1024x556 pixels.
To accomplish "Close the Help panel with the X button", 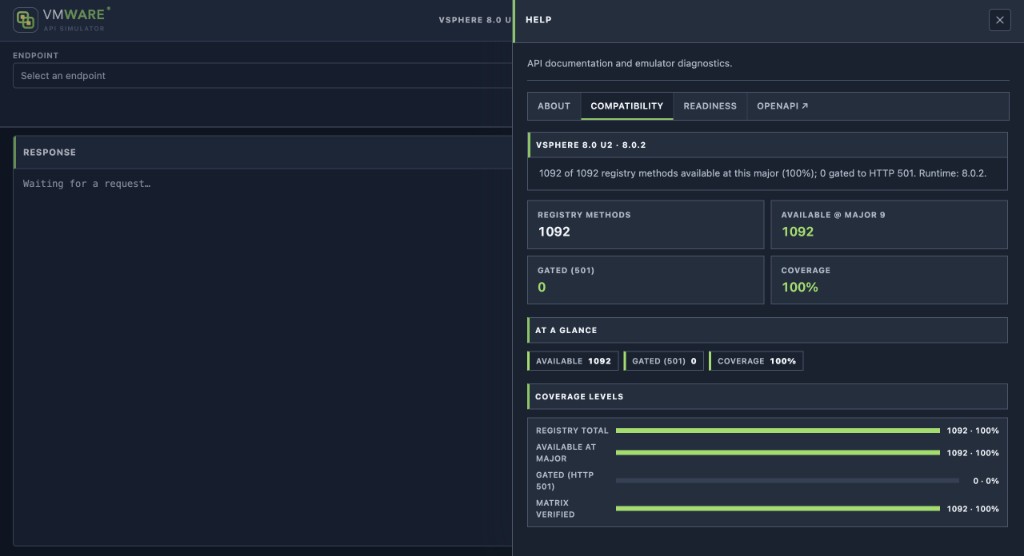I will pos(999,20).
